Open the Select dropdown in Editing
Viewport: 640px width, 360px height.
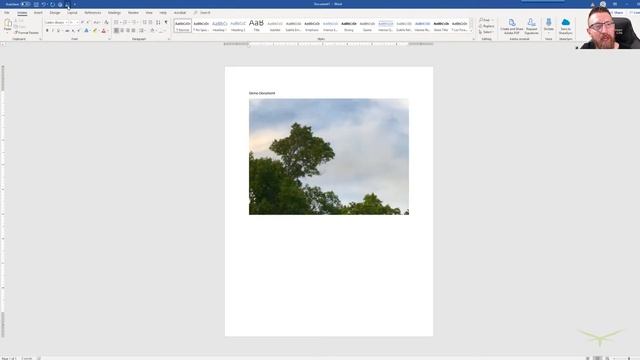(x=487, y=32)
